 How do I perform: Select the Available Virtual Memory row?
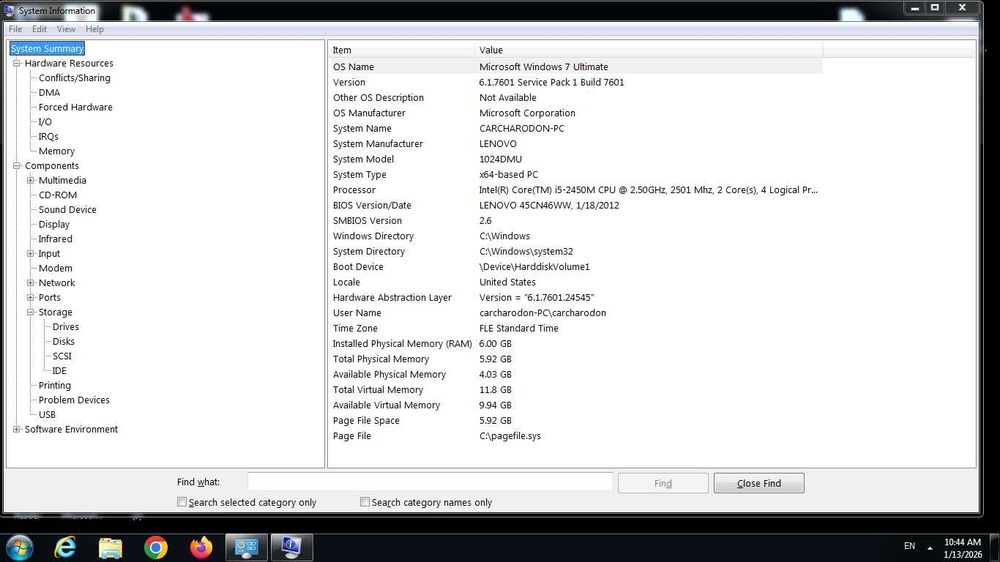click(x=575, y=406)
